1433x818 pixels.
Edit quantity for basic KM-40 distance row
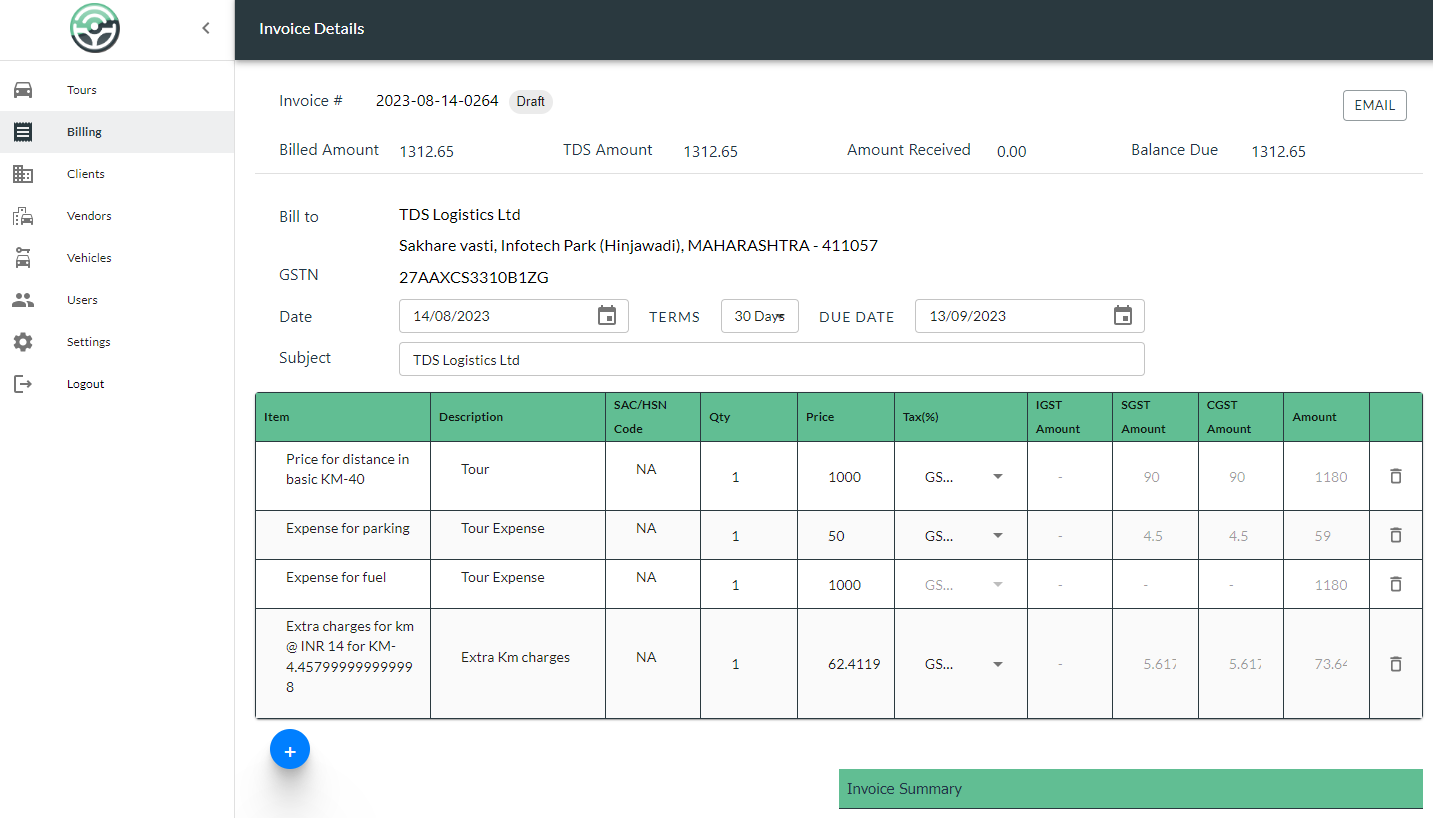[749, 477]
